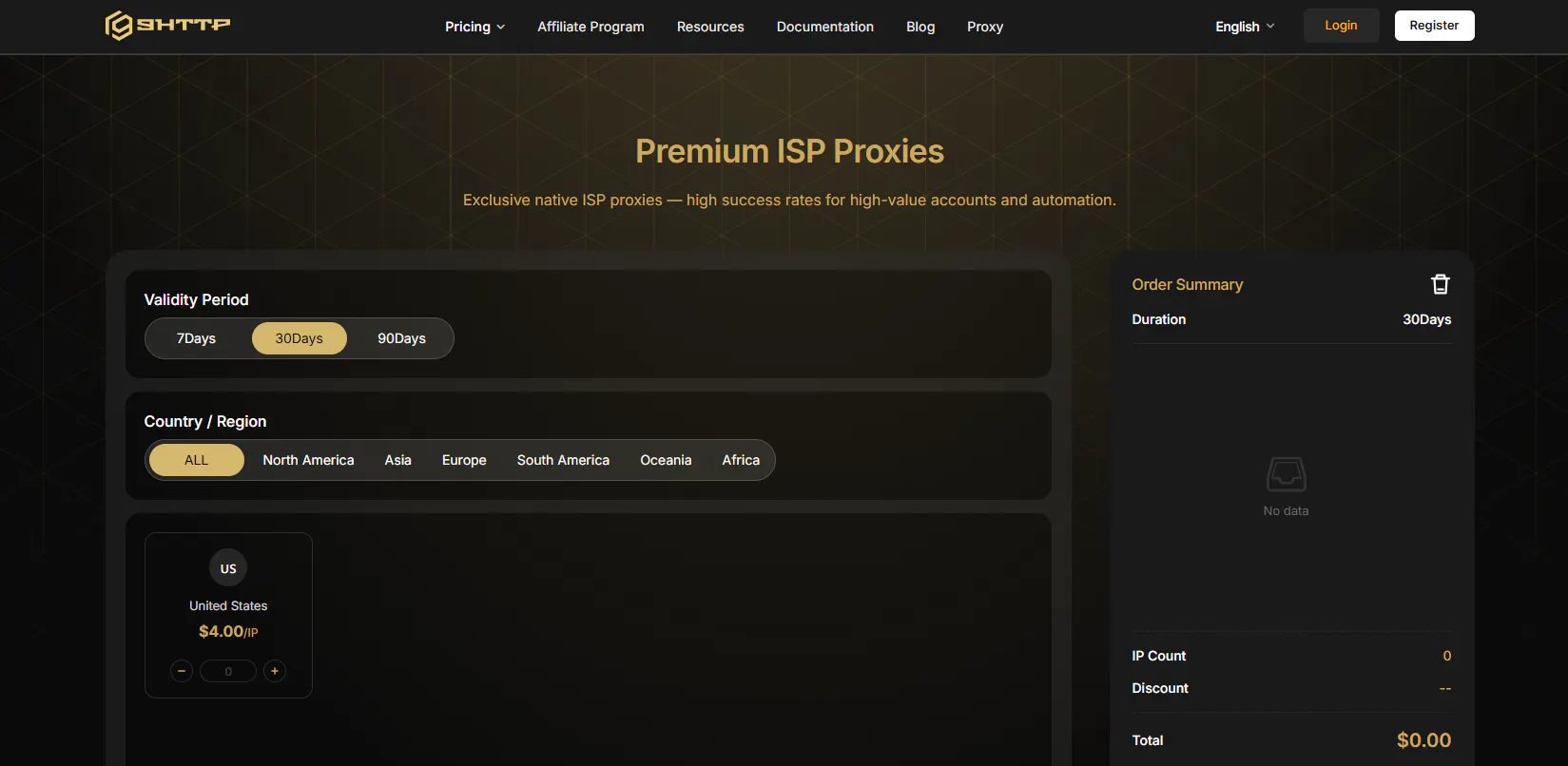
Task: Click the Total $0.00 amount
Action: click(x=1423, y=740)
